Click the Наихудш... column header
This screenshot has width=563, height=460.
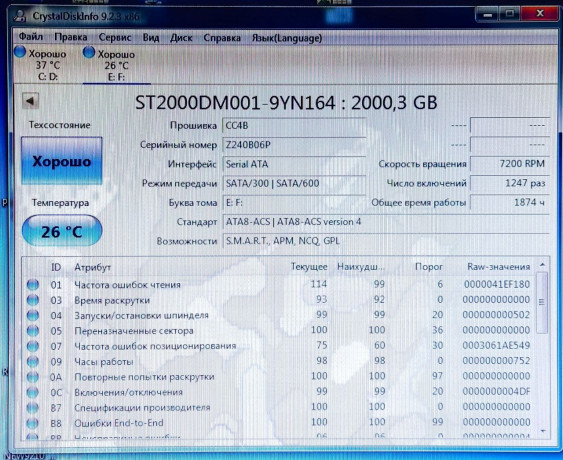[x=360, y=267]
